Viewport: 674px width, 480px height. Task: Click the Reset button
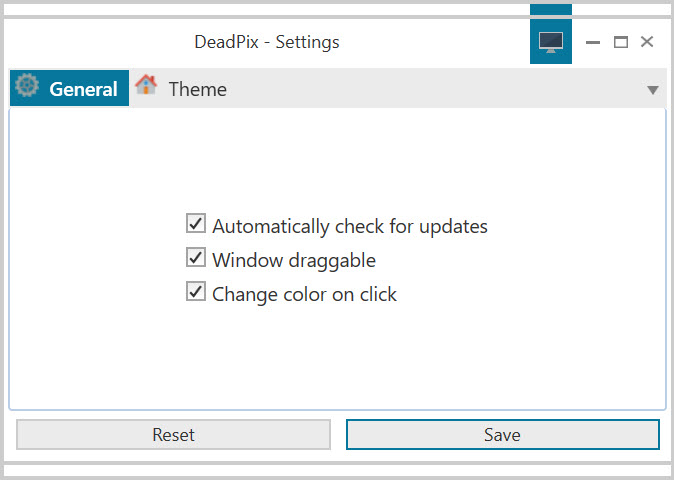coord(173,434)
